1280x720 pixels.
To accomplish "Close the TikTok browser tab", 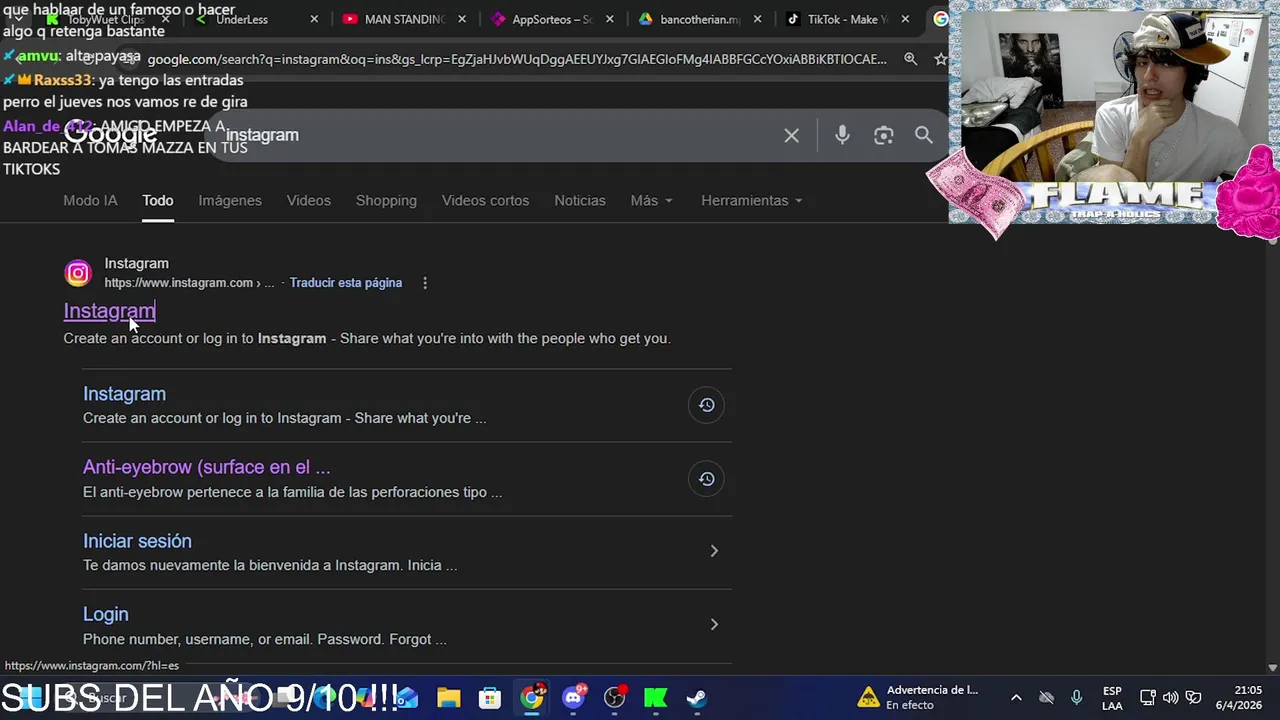I will coord(905,19).
